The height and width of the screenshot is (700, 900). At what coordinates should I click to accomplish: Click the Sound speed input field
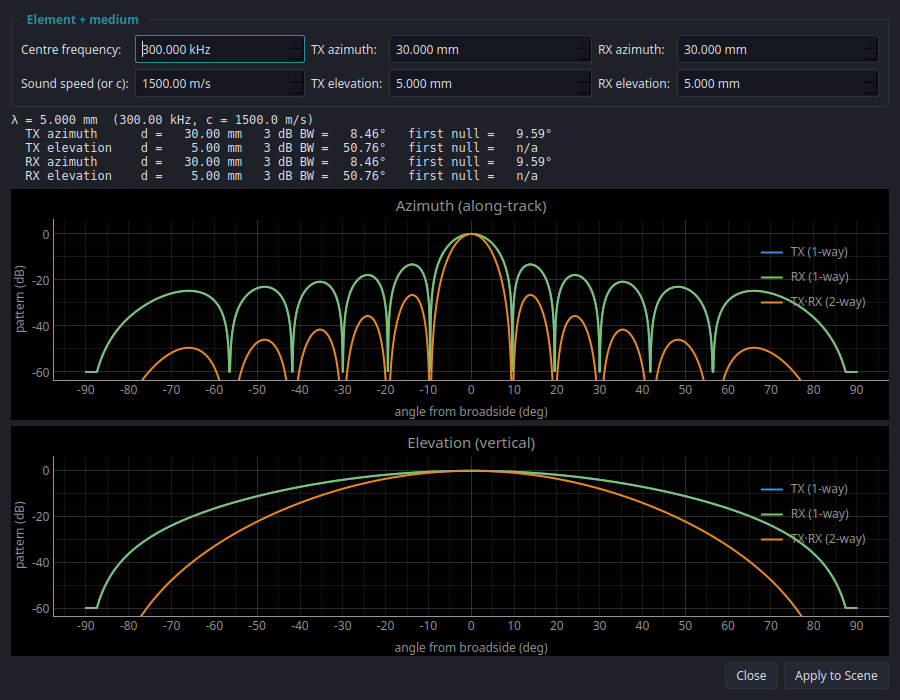220,84
